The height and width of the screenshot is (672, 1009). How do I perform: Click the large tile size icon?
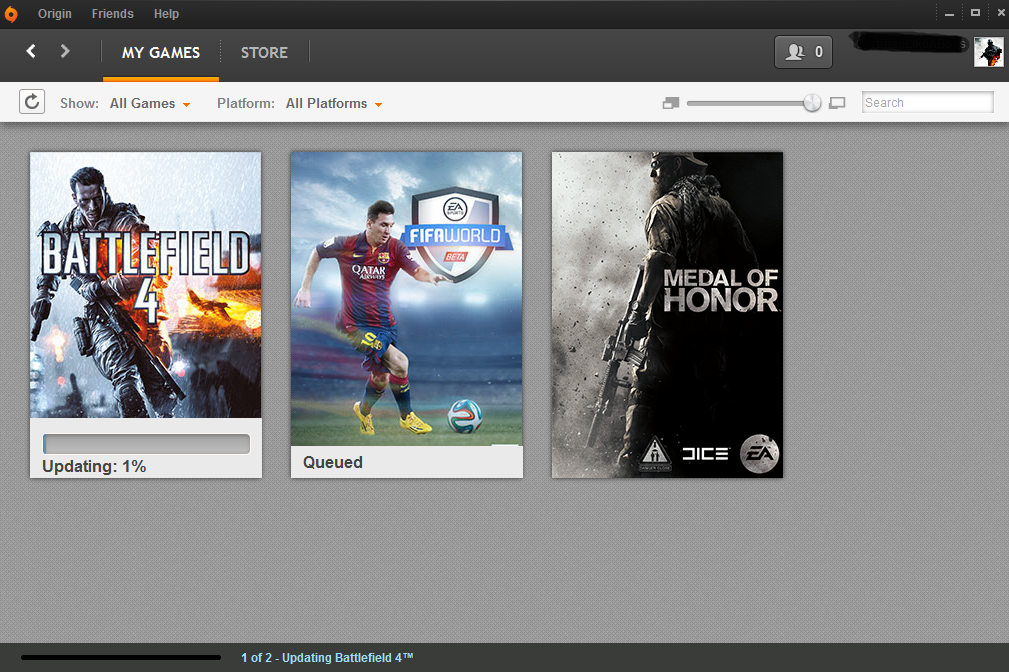click(837, 103)
